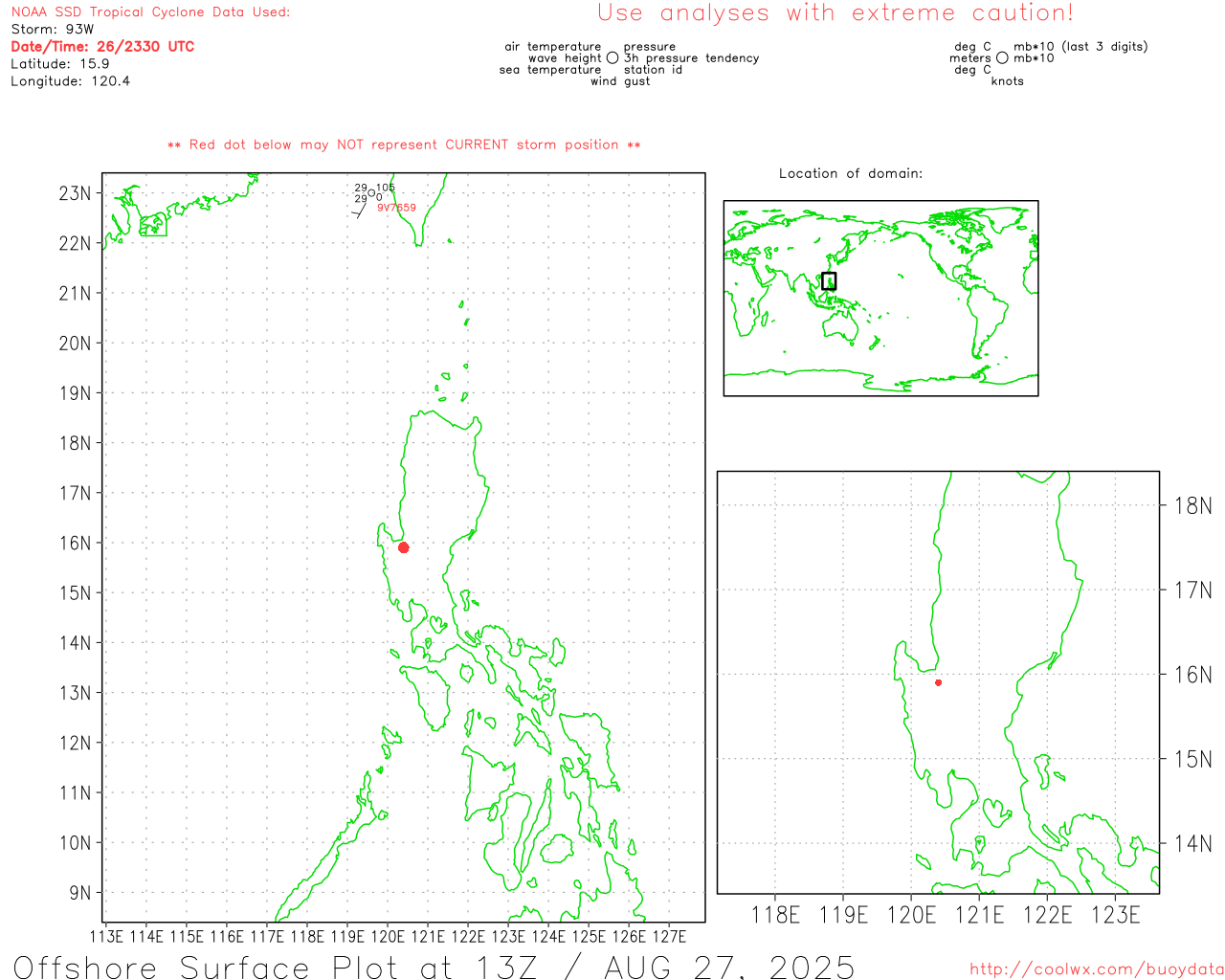The height and width of the screenshot is (980, 1225).
Task: Click the 18N label on the inset map
Action: point(1193,505)
